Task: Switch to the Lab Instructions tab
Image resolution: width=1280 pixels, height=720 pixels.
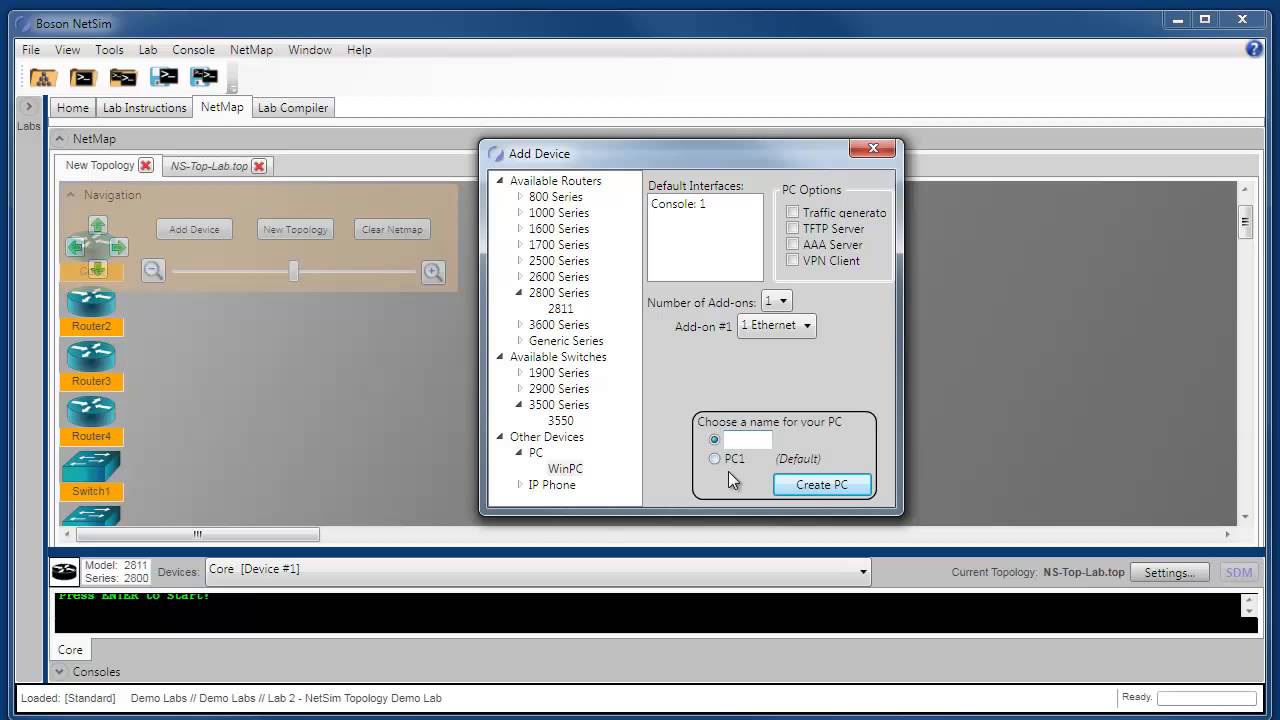Action: pyautogui.click(x=145, y=107)
